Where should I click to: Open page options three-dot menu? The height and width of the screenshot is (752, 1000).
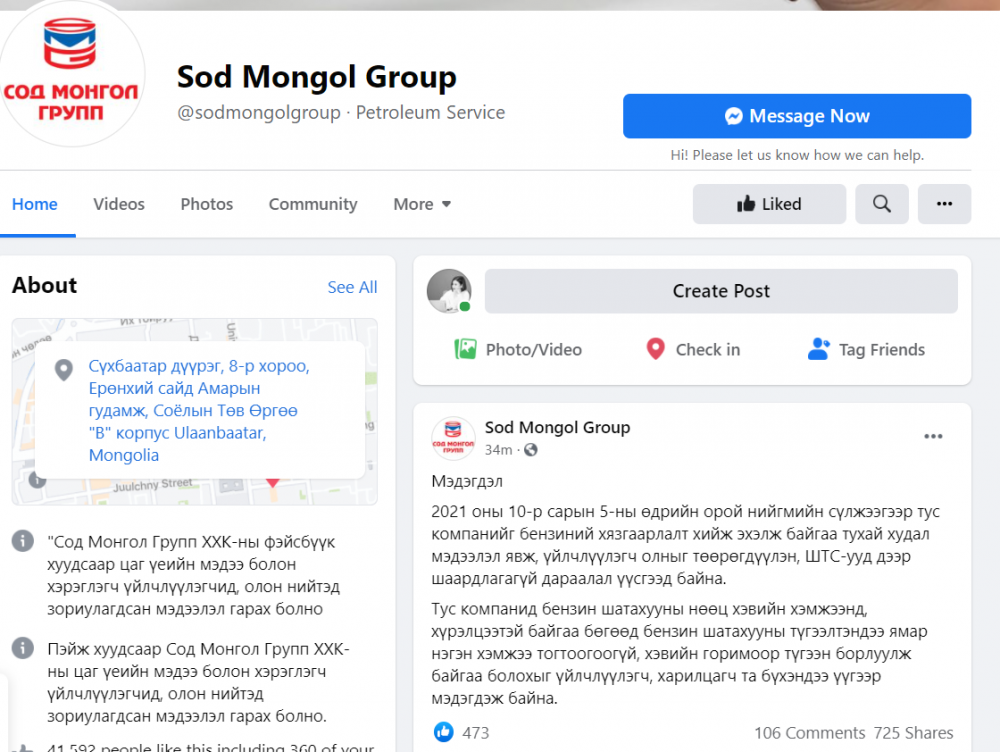pos(944,204)
